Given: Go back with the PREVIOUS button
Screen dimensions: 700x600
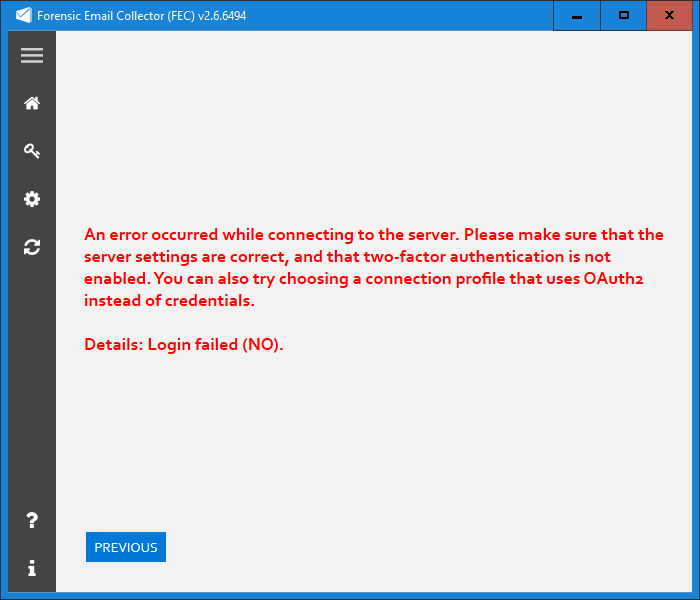Looking at the screenshot, I should [x=126, y=547].
